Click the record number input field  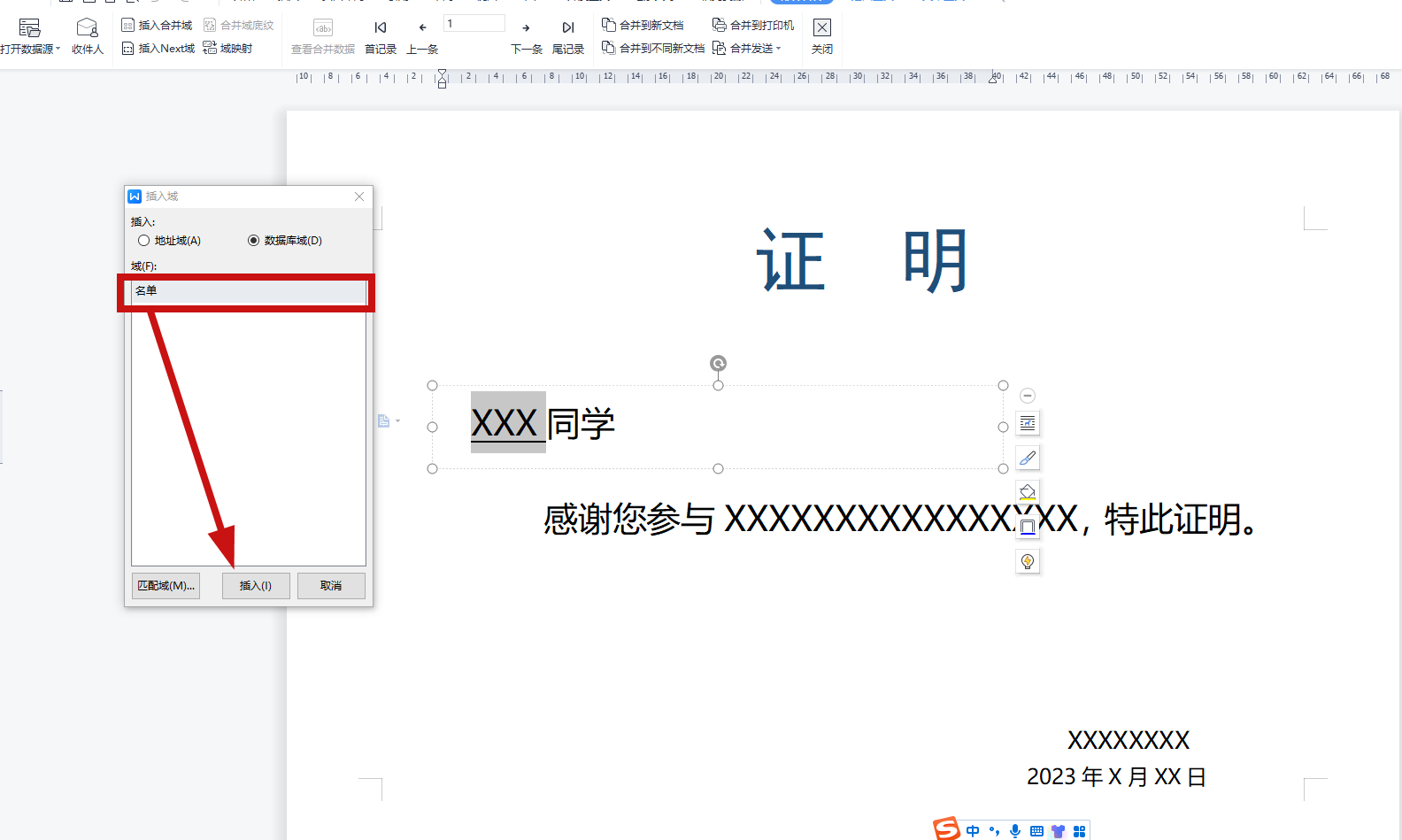point(474,24)
